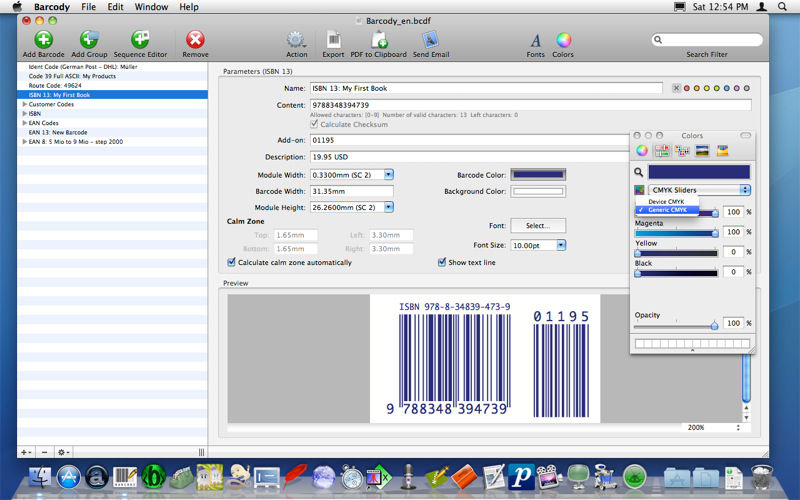The width and height of the screenshot is (800, 500).
Task: Open the Module Height dropdown
Action: pyautogui.click(x=389, y=207)
